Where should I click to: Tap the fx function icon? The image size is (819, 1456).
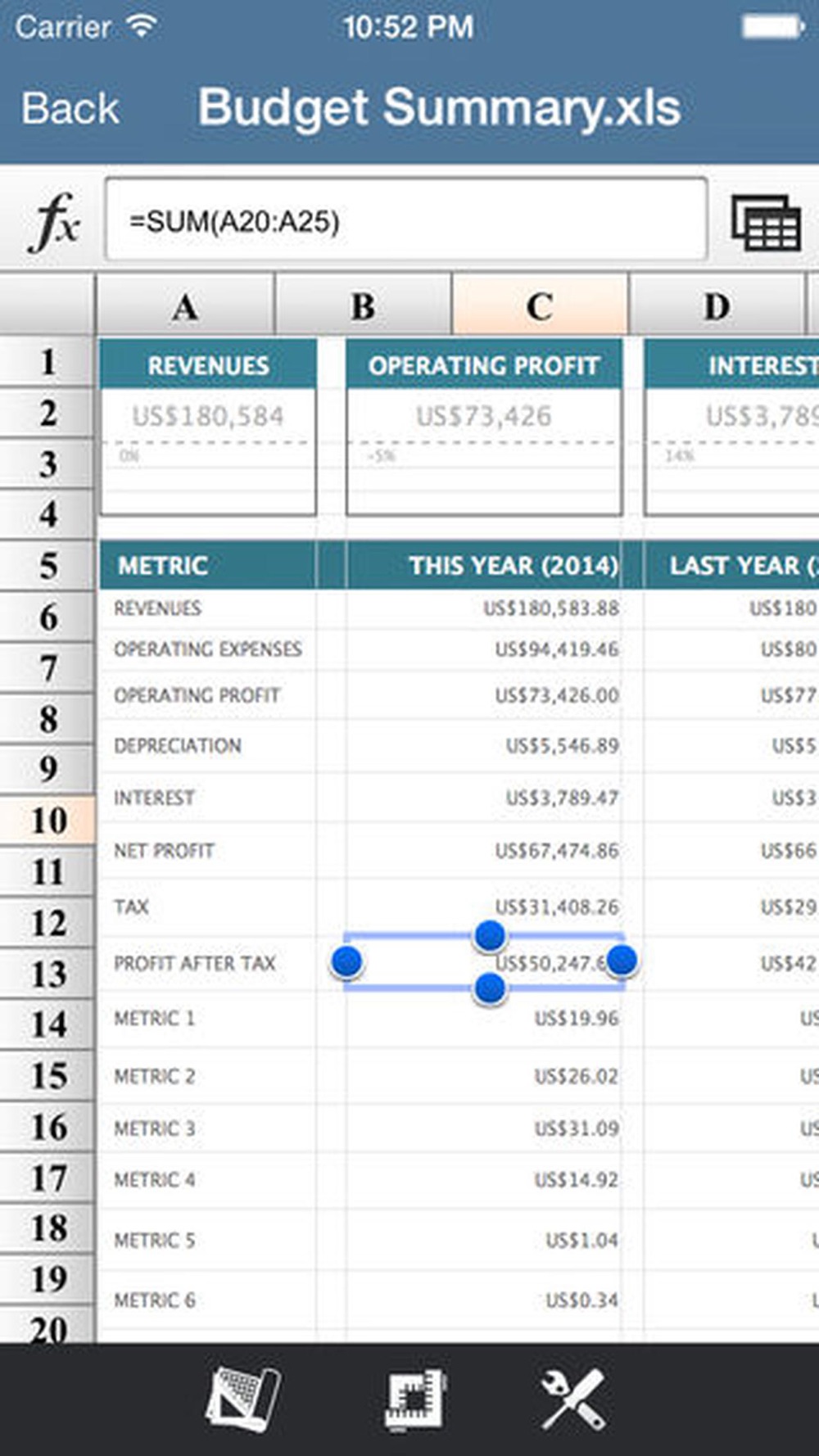point(56,223)
